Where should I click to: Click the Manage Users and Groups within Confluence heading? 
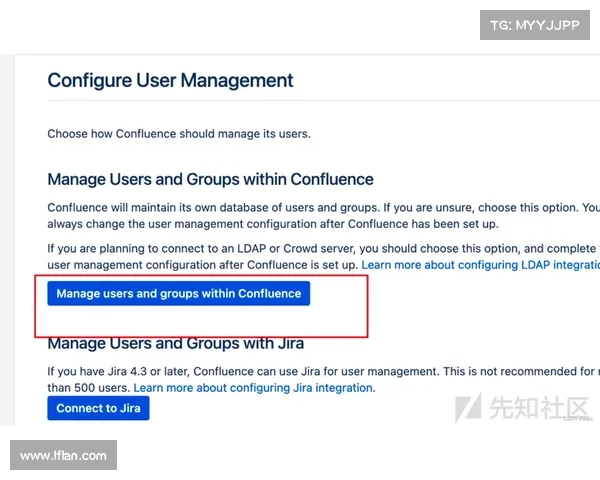coord(210,180)
